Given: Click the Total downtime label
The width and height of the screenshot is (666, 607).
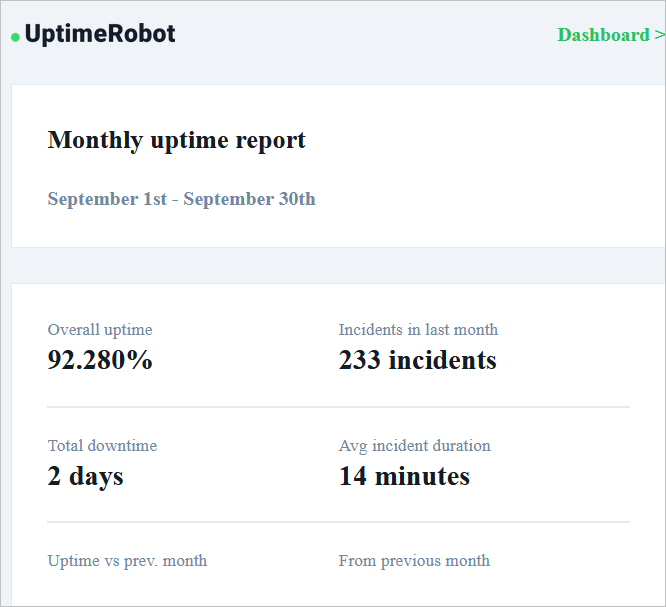Looking at the screenshot, I should tap(102, 446).
